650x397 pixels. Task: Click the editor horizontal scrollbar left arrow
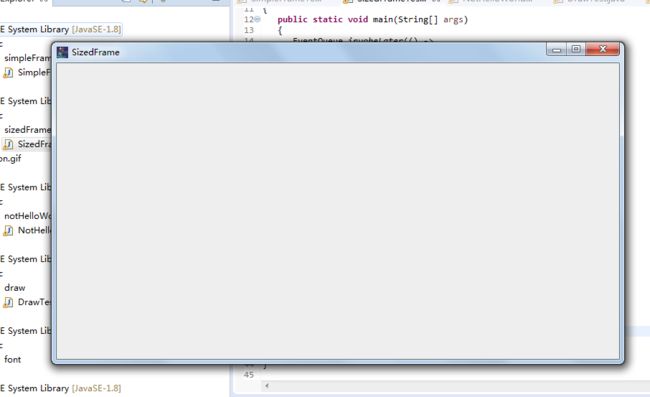point(267,386)
